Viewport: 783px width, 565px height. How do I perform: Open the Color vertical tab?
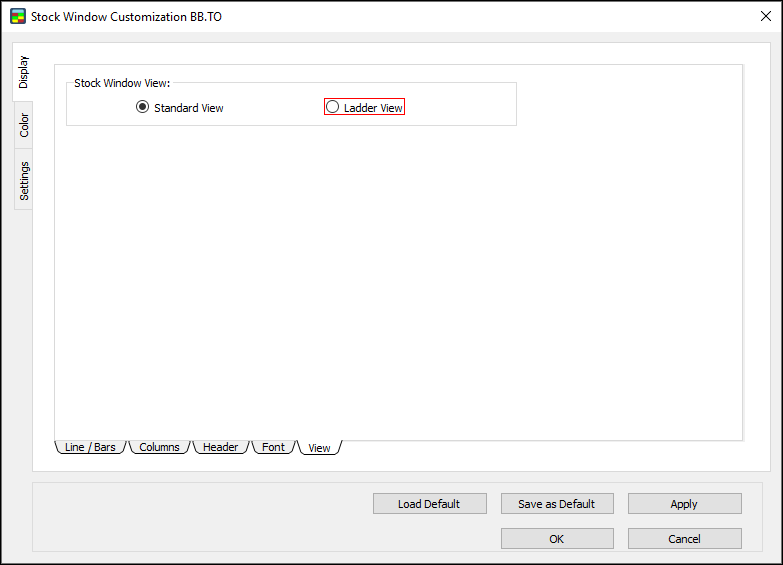click(24, 125)
